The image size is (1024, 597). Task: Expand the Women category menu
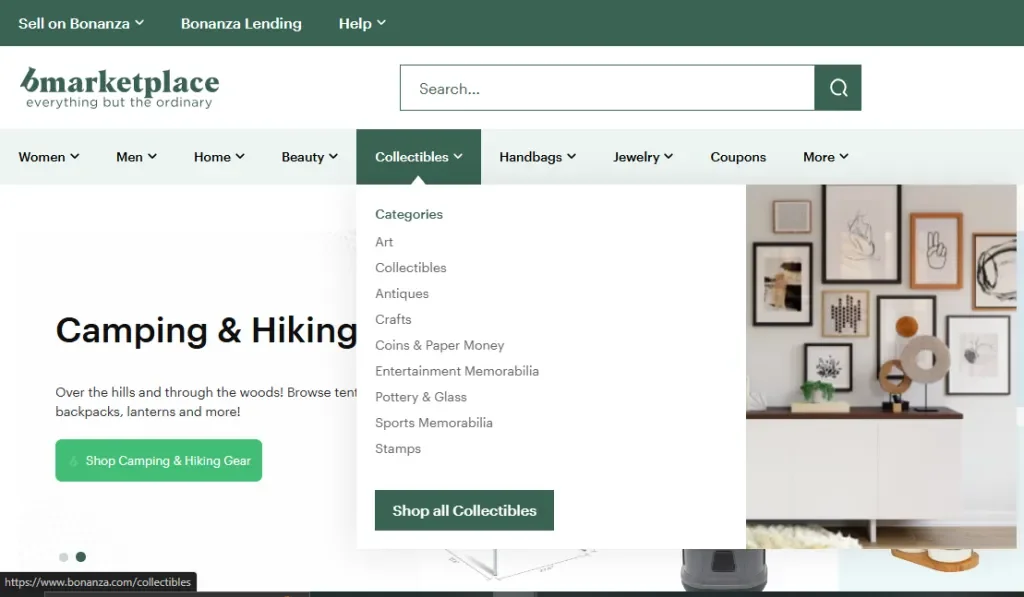click(49, 157)
